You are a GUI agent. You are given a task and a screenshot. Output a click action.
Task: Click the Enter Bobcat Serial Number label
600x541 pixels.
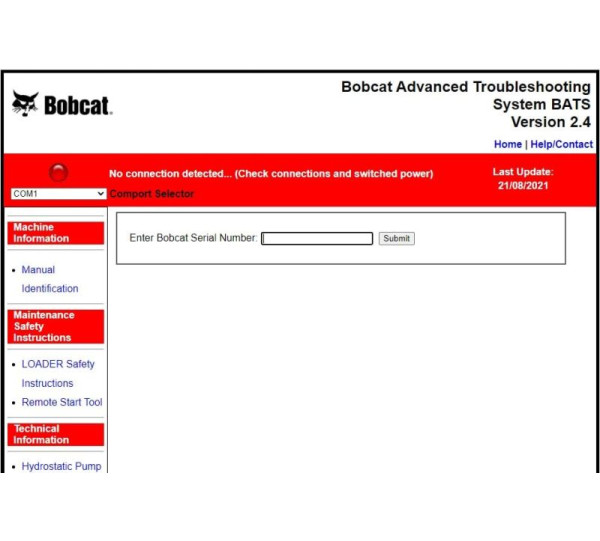point(193,238)
